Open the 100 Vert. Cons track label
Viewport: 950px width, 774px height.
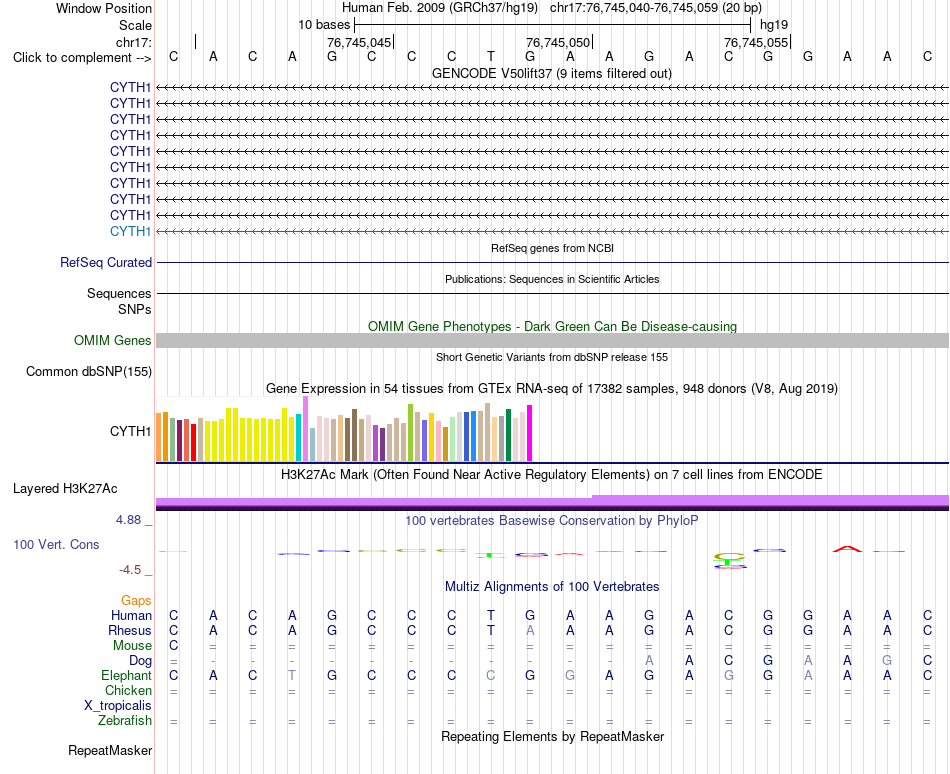[56, 544]
